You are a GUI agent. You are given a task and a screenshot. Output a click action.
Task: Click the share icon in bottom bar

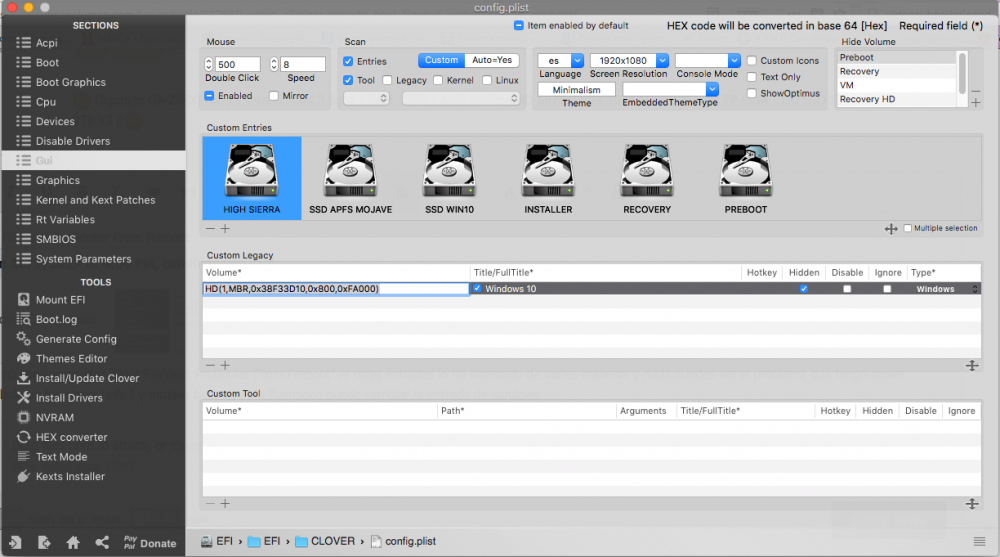point(102,543)
